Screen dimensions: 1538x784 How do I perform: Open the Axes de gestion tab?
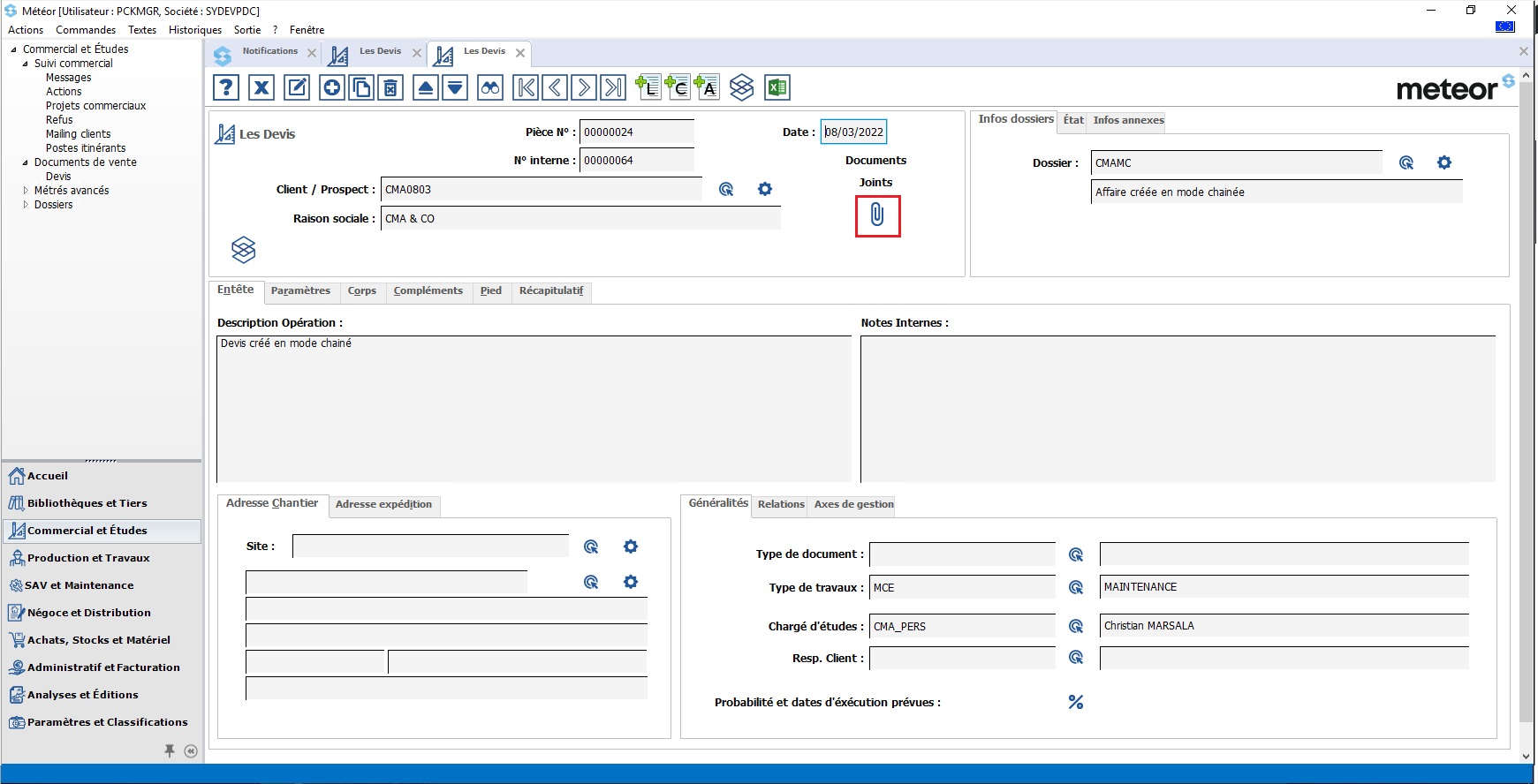[x=853, y=504]
